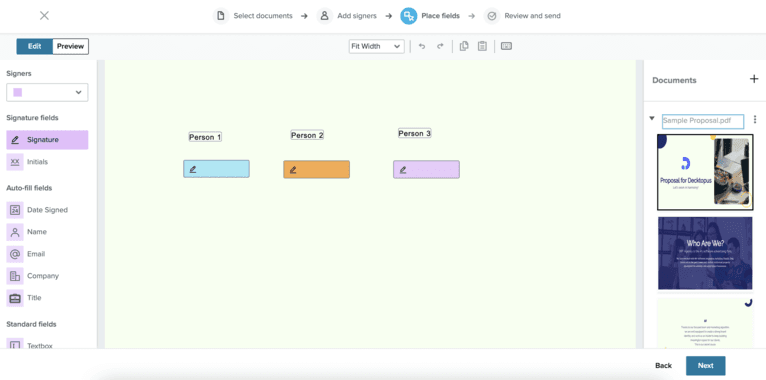Click the Select documents page icon
The width and height of the screenshot is (766, 380).
pos(221,16)
